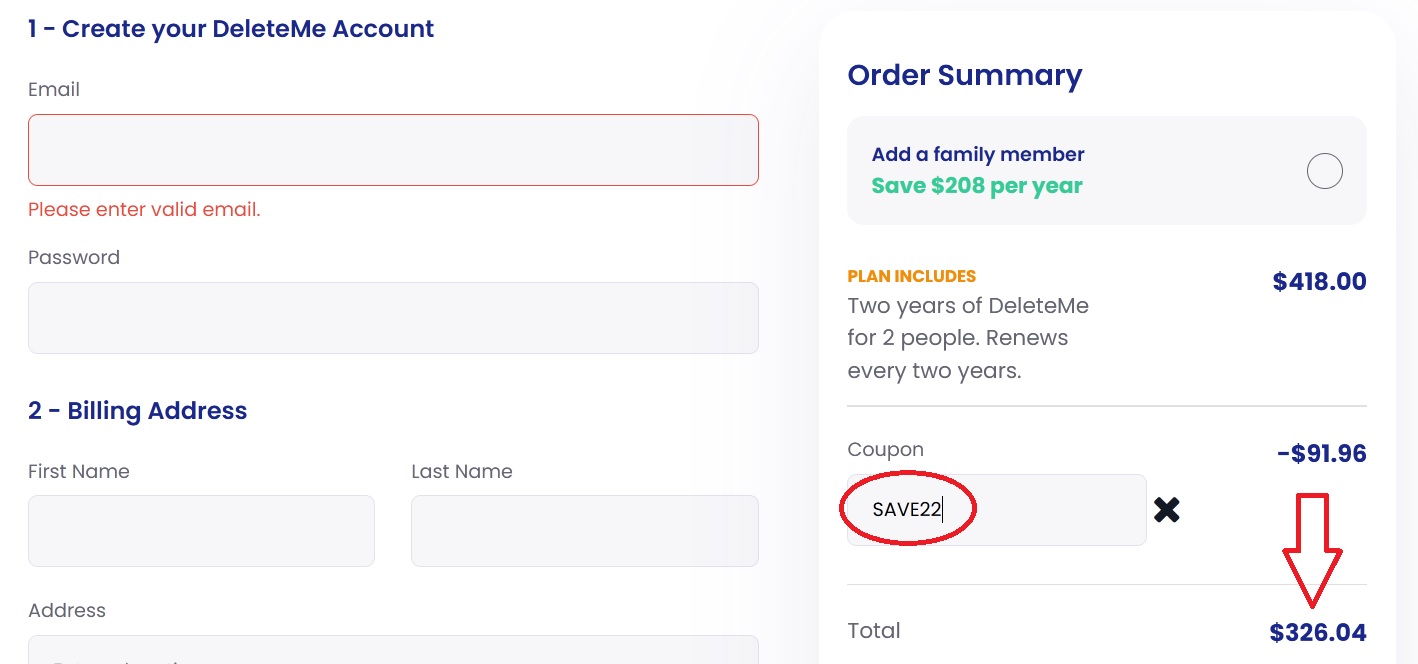Screen dimensions: 1418x664
Task: Click the Order Summary heading
Action: pos(965,75)
